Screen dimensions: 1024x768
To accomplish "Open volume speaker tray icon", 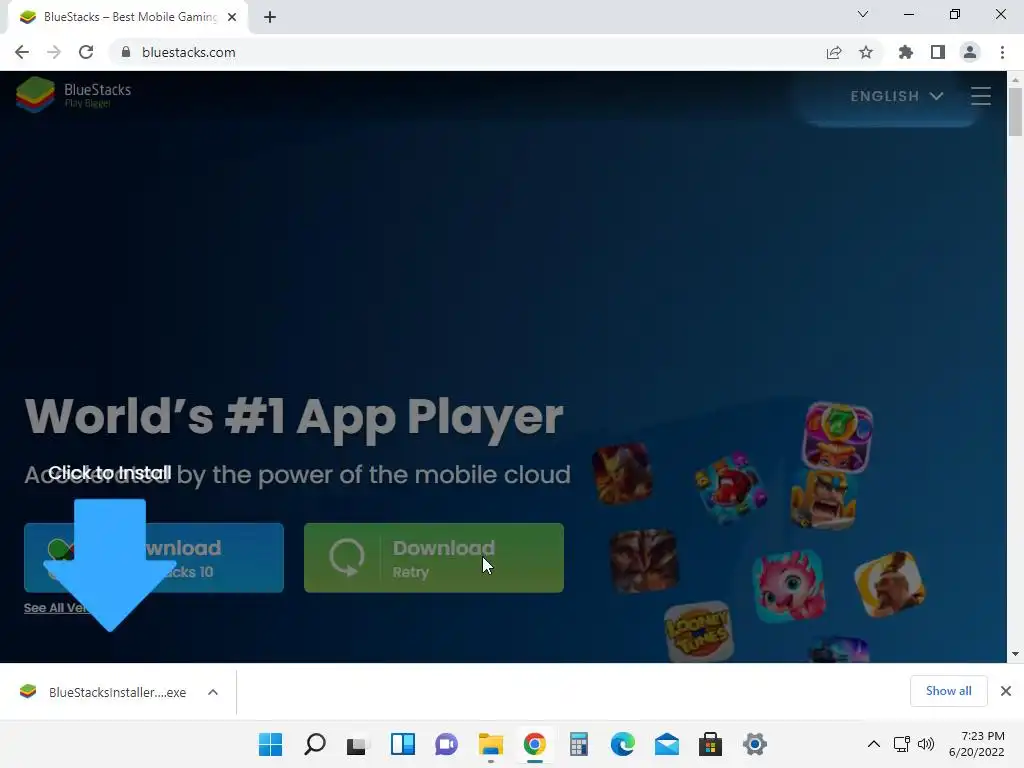I will click(x=926, y=744).
